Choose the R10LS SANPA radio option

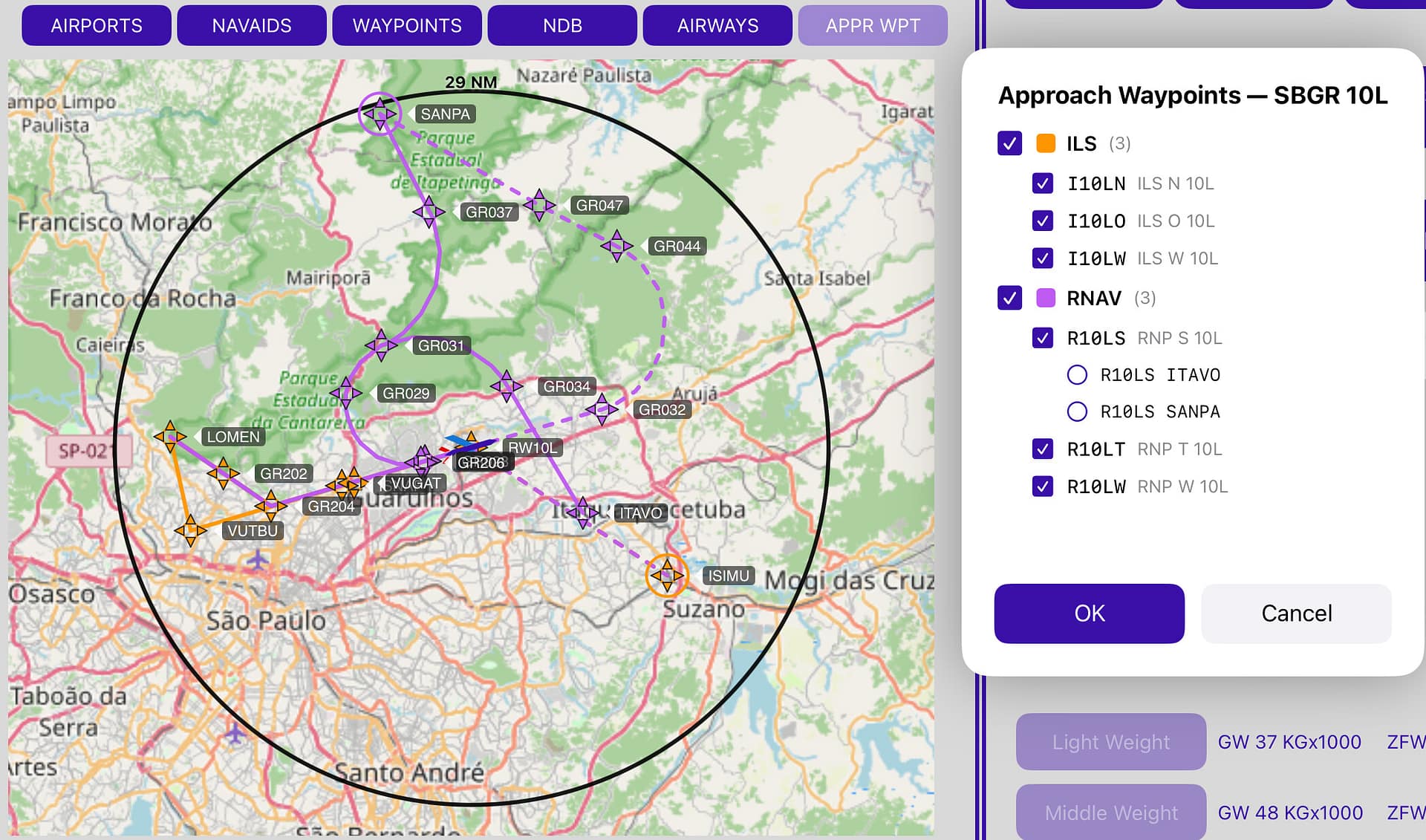coord(1077,411)
